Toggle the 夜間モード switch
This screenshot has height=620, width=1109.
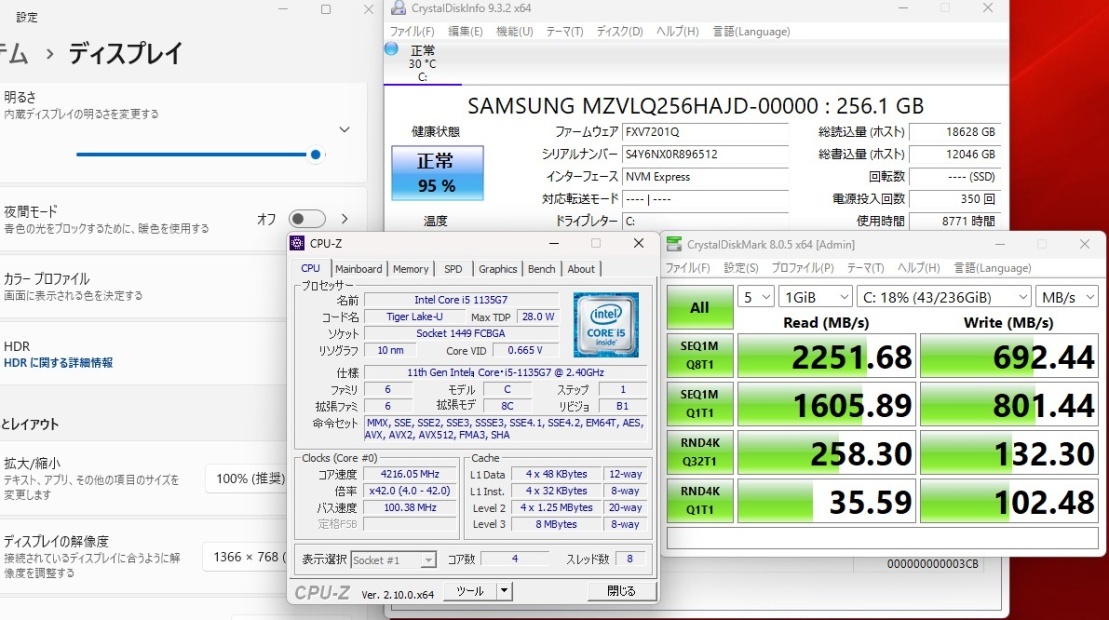(307, 219)
